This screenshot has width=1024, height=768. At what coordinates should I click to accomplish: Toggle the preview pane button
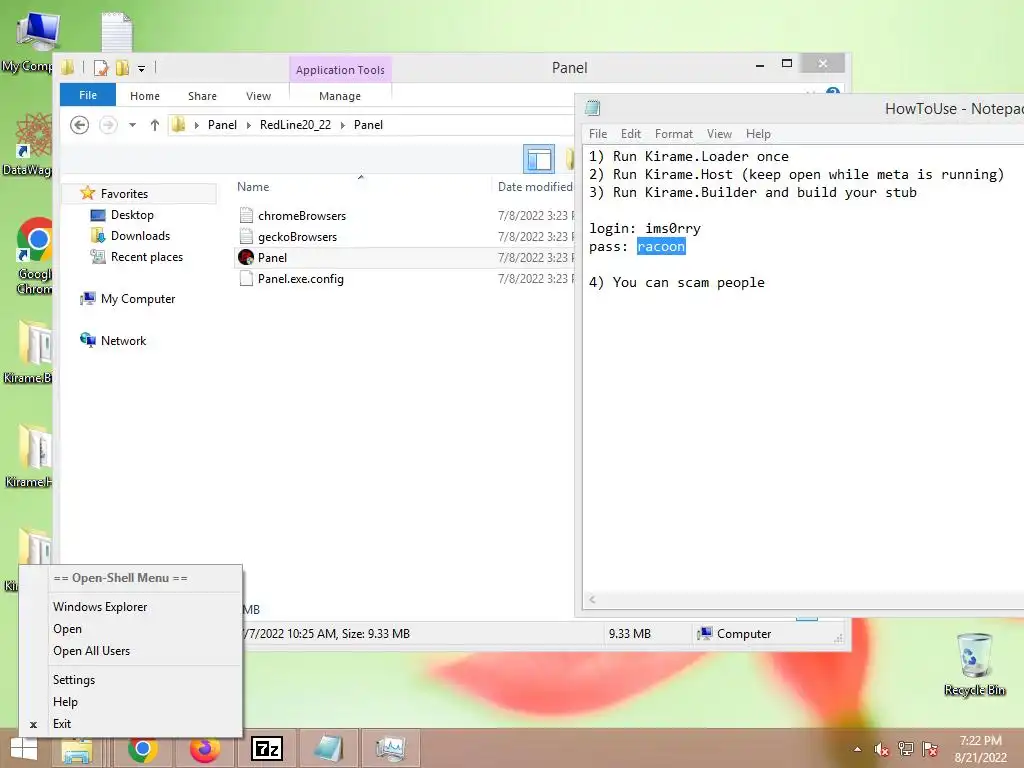tap(539, 159)
